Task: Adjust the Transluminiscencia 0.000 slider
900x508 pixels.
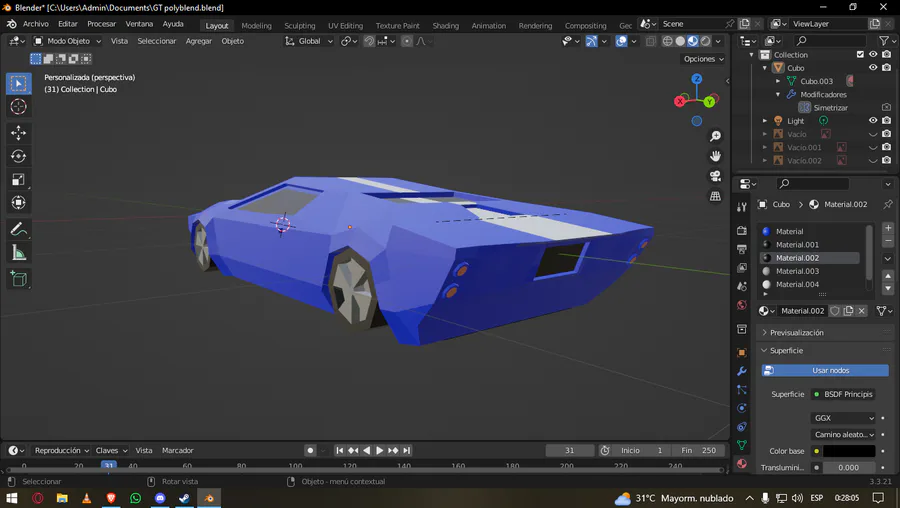Action: [x=849, y=468]
